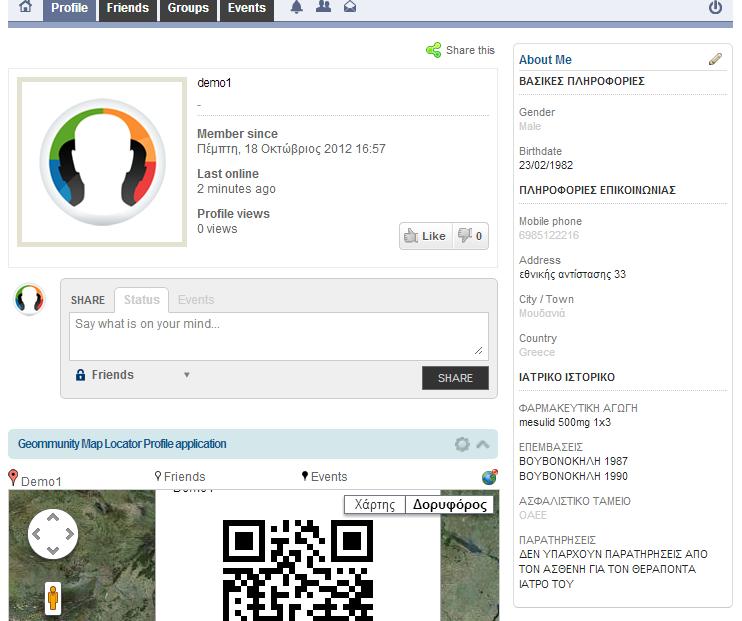
Task: Click Gender value Male
Action: (x=530, y=126)
